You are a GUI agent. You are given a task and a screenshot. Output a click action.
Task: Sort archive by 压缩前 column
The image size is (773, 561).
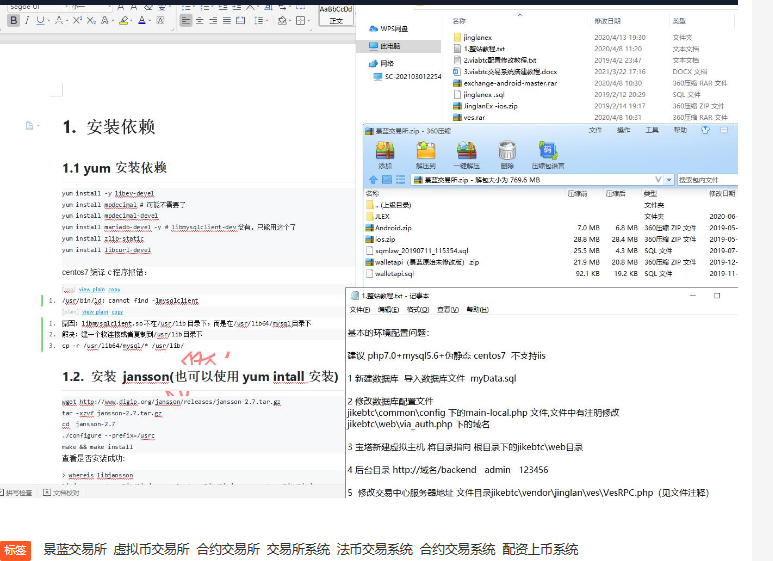coord(577,194)
